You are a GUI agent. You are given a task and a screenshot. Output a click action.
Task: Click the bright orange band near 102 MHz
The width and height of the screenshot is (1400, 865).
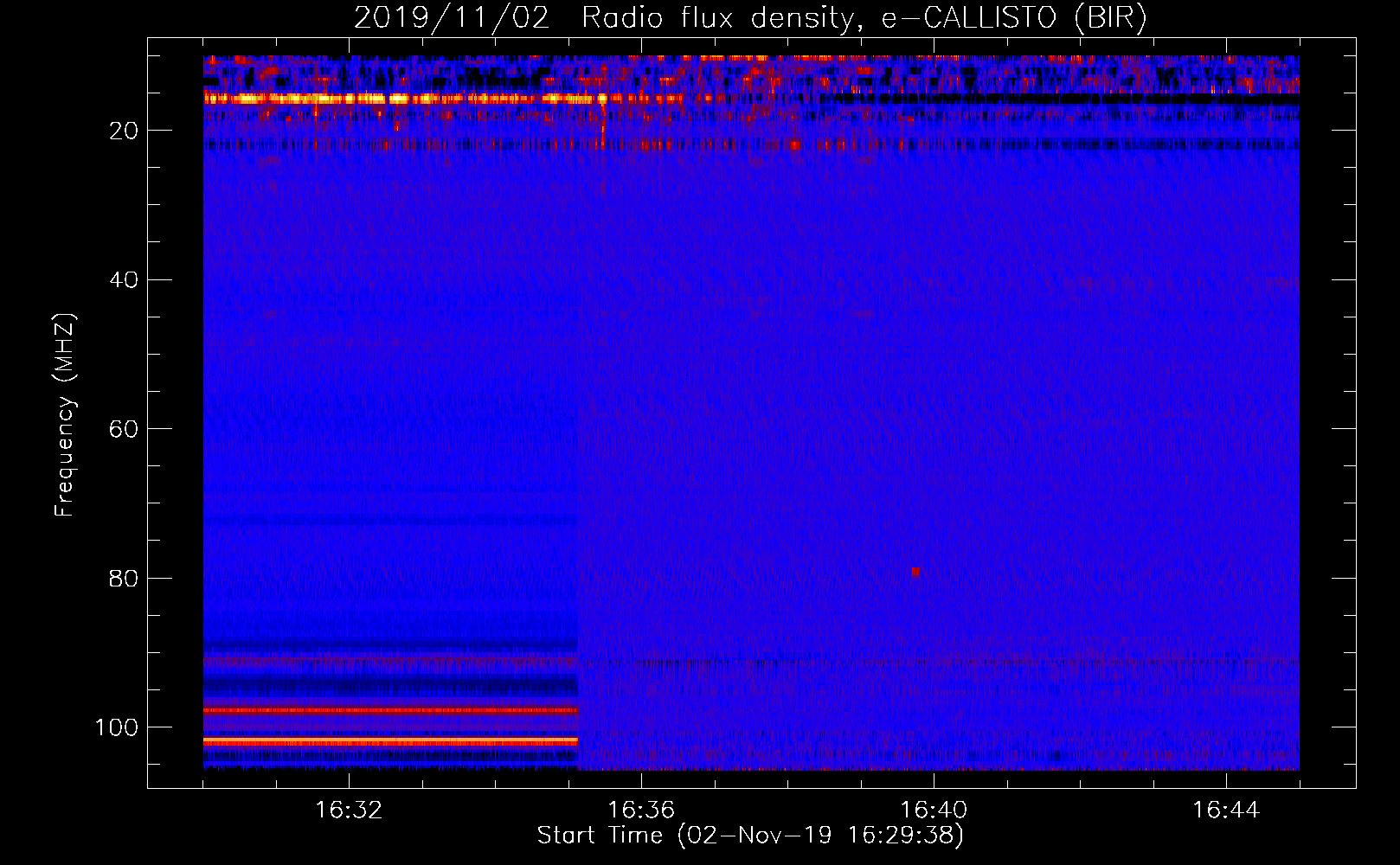point(390,741)
